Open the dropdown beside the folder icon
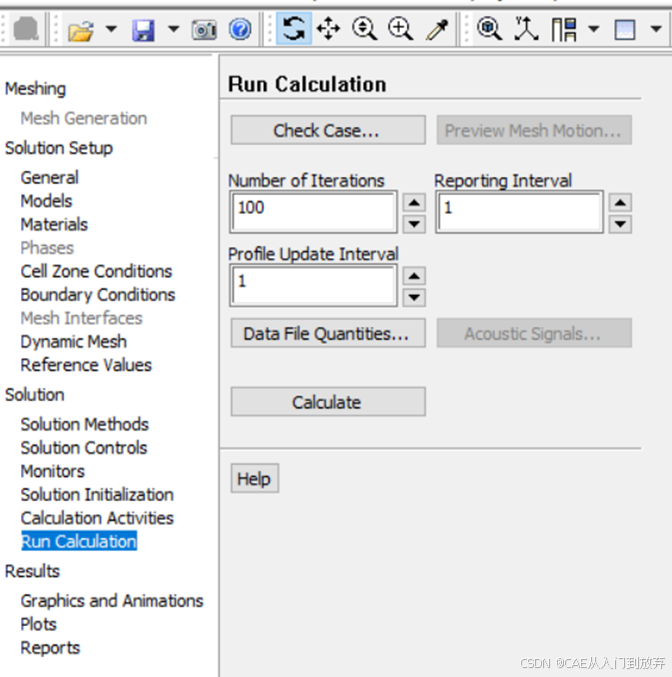Image resolution: width=672 pixels, height=677 pixels. tap(111, 29)
